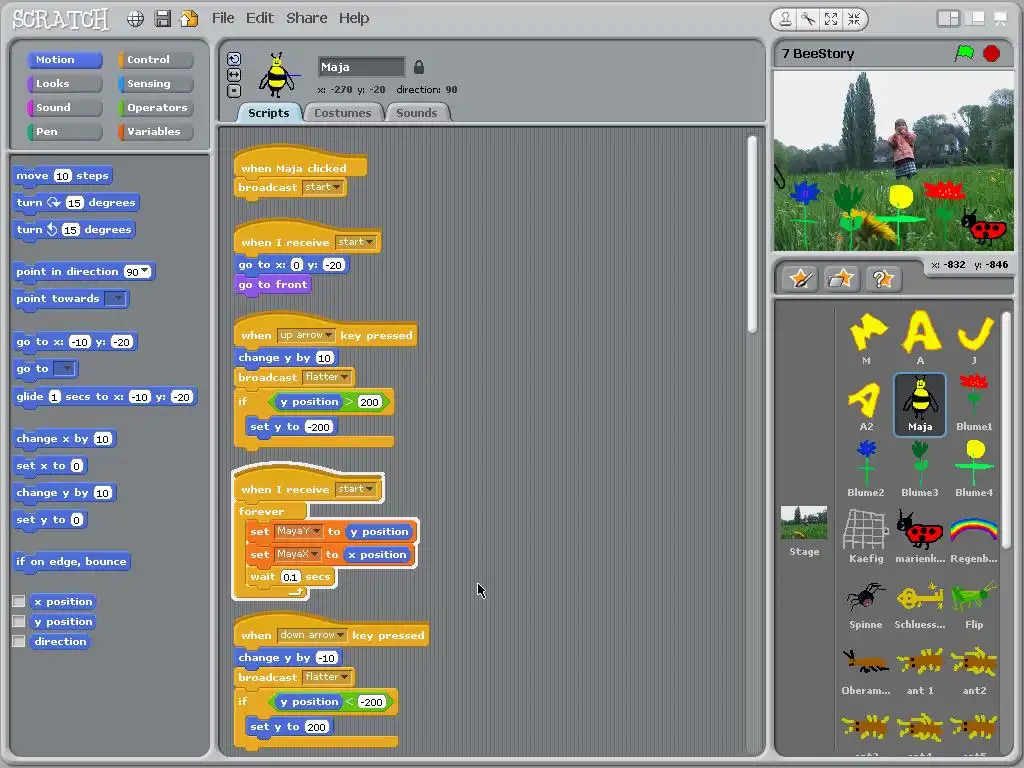
Task: Click the scripts area vertical scrollbar
Action: (752, 235)
